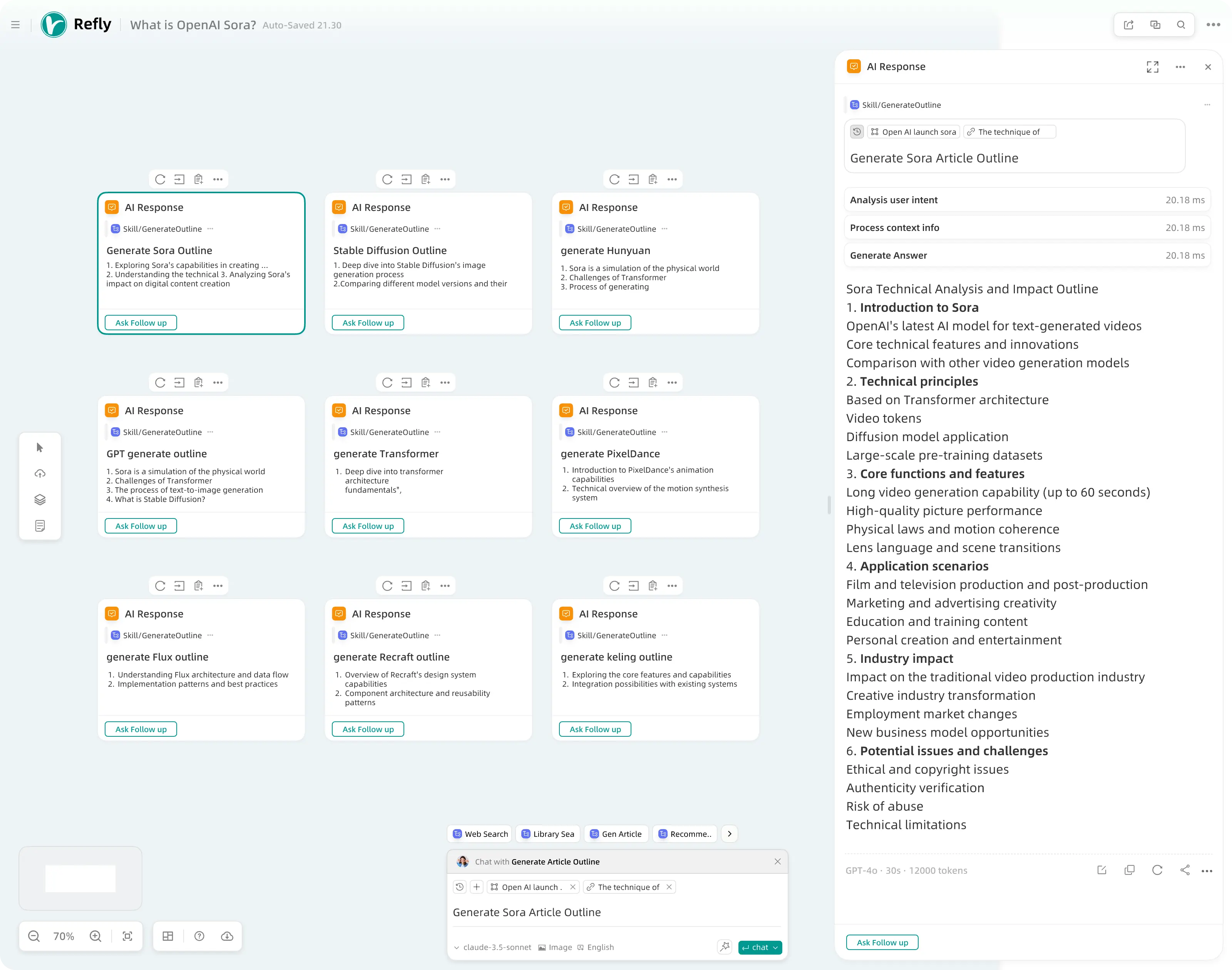Expand more skills with the right chevron arrow

click(x=729, y=833)
